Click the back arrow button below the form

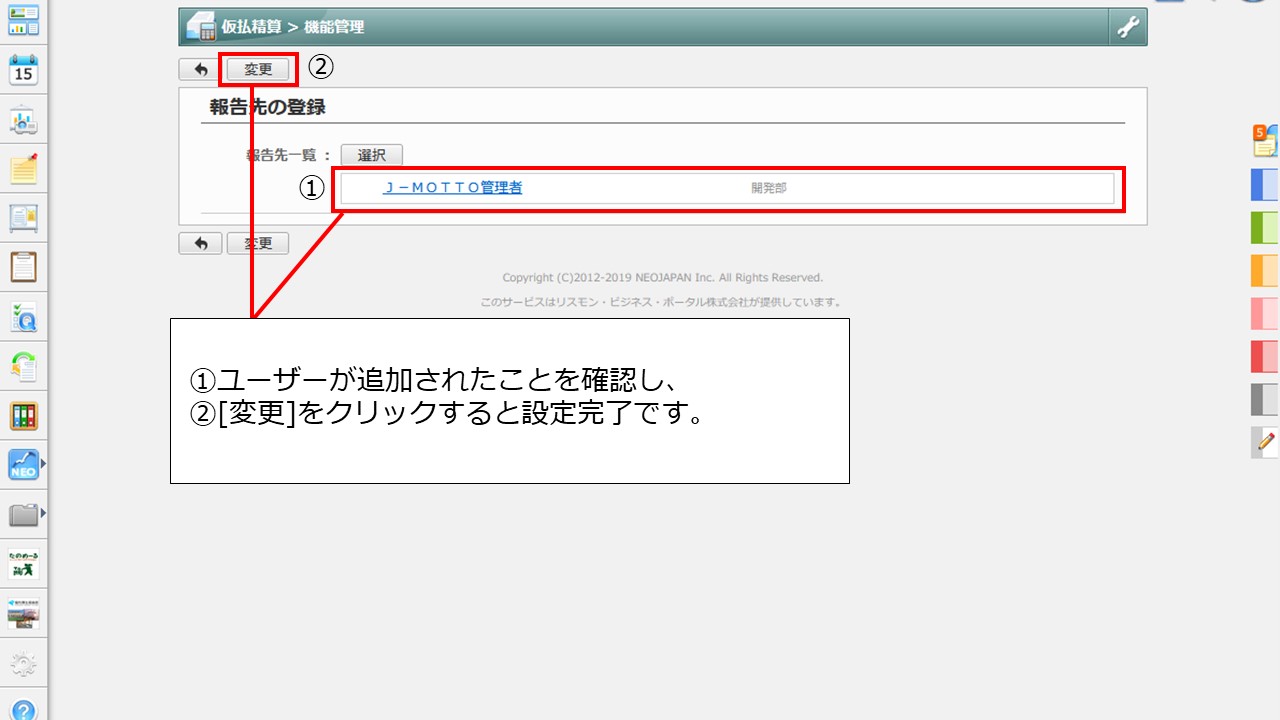tap(200, 243)
